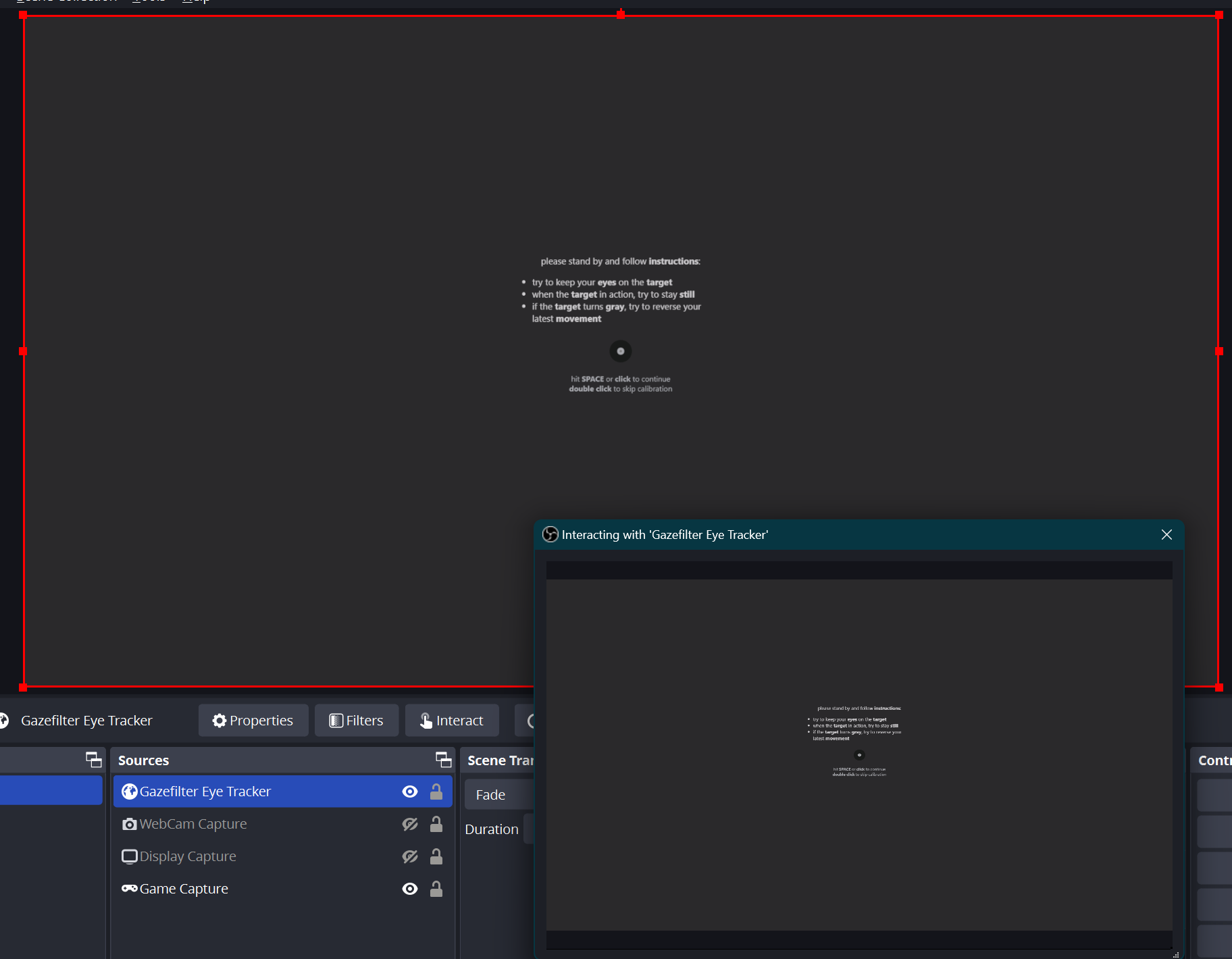Screen dimensions: 1232x959
Task: Click the pop-out icon on the Scenes panel header
Action: point(94,760)
